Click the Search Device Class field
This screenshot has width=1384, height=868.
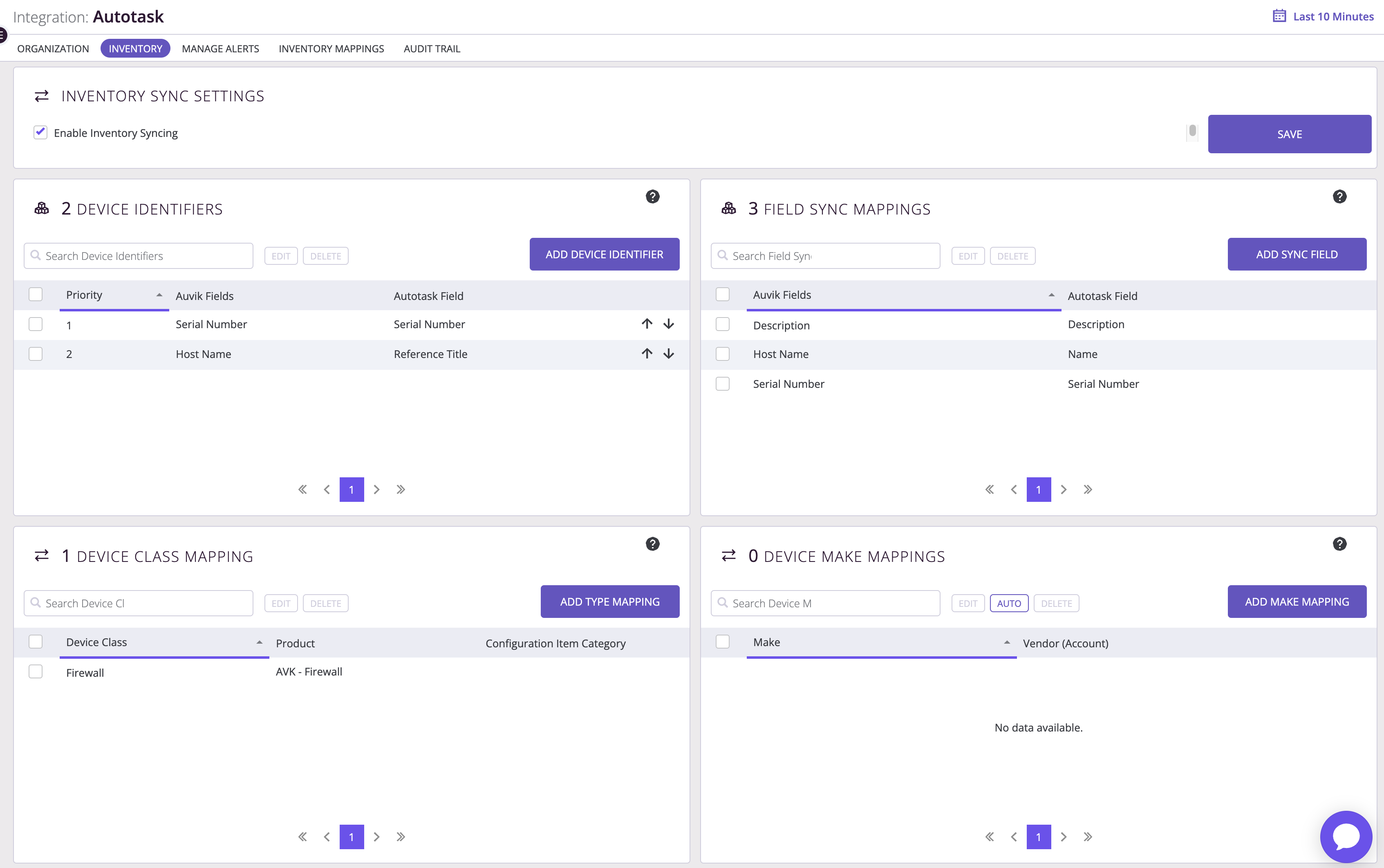click(138, 603)
